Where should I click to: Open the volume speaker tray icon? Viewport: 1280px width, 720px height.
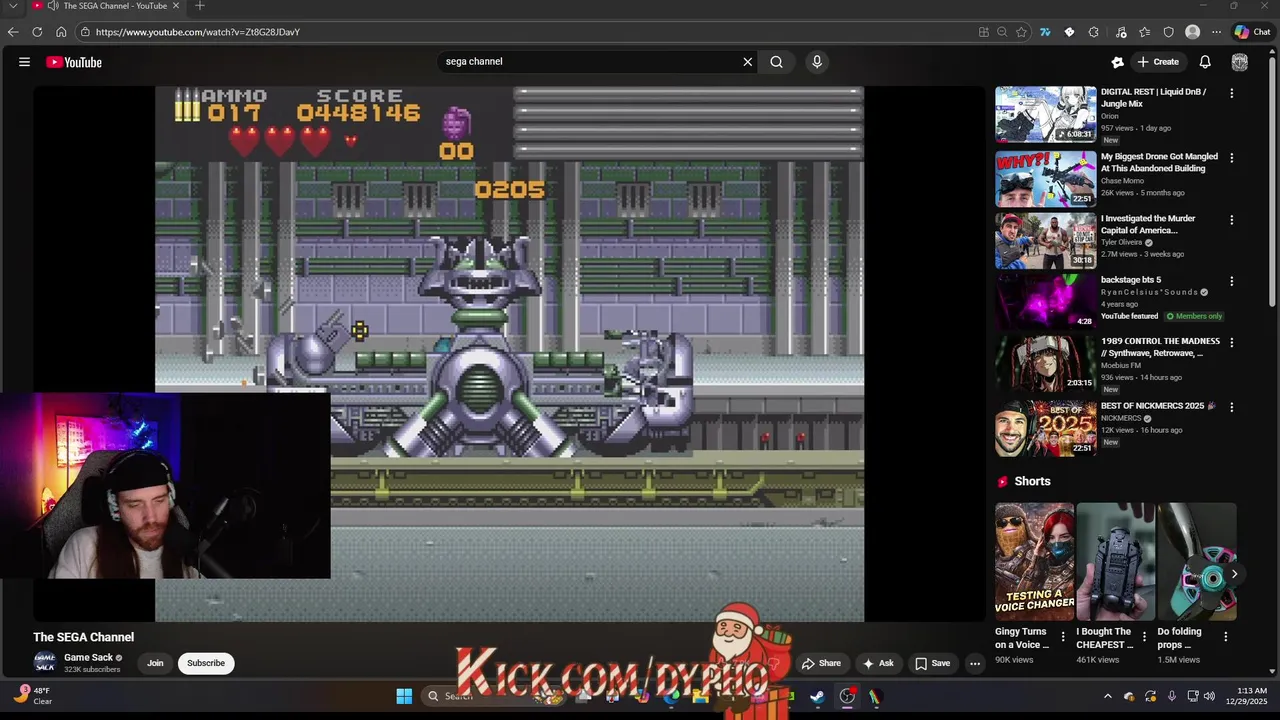tap(1209, 696)
